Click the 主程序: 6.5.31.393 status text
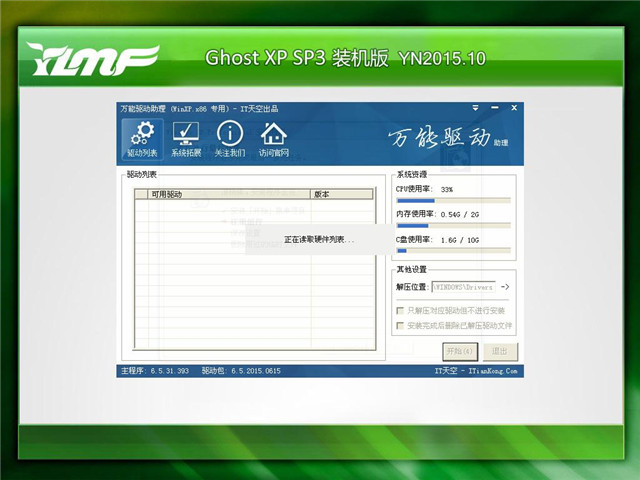The width and height of the screenshot is (640, 480). [x=155, y=371]
